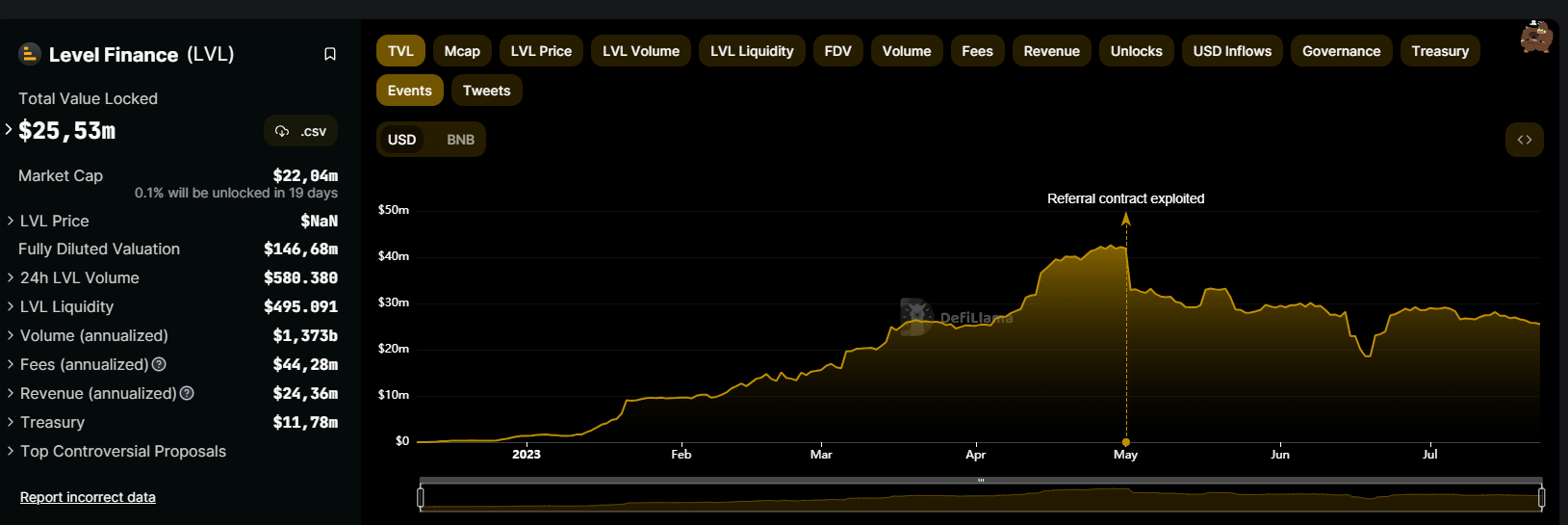
Task: Click the Level Finance logo icon
Action: click(30, 54)
